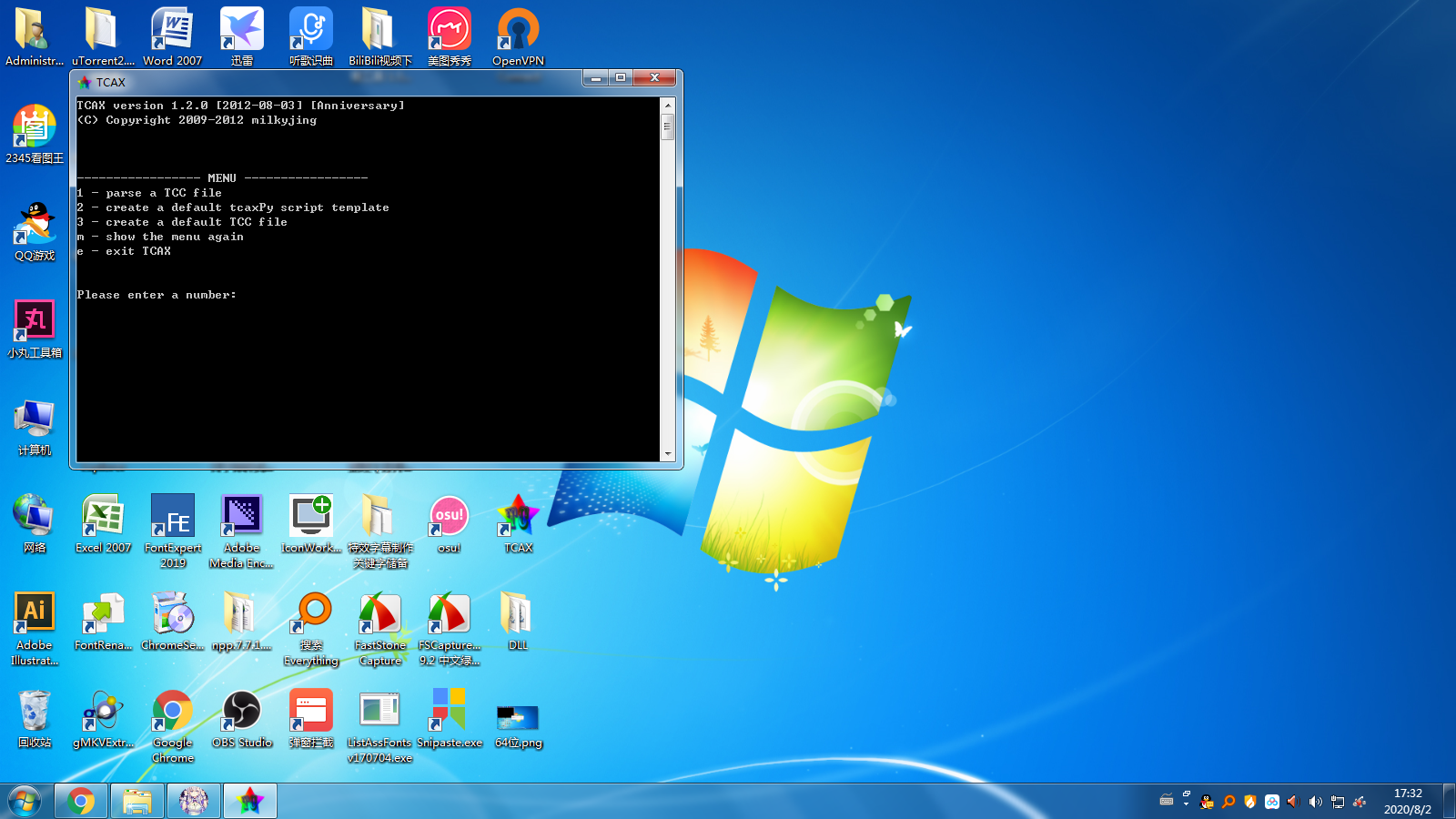Image resolution: width=1456 pixels, height=819 pixels.
Task: Launch OBS Studio shortcut
Action: click(x=241, y=718)
